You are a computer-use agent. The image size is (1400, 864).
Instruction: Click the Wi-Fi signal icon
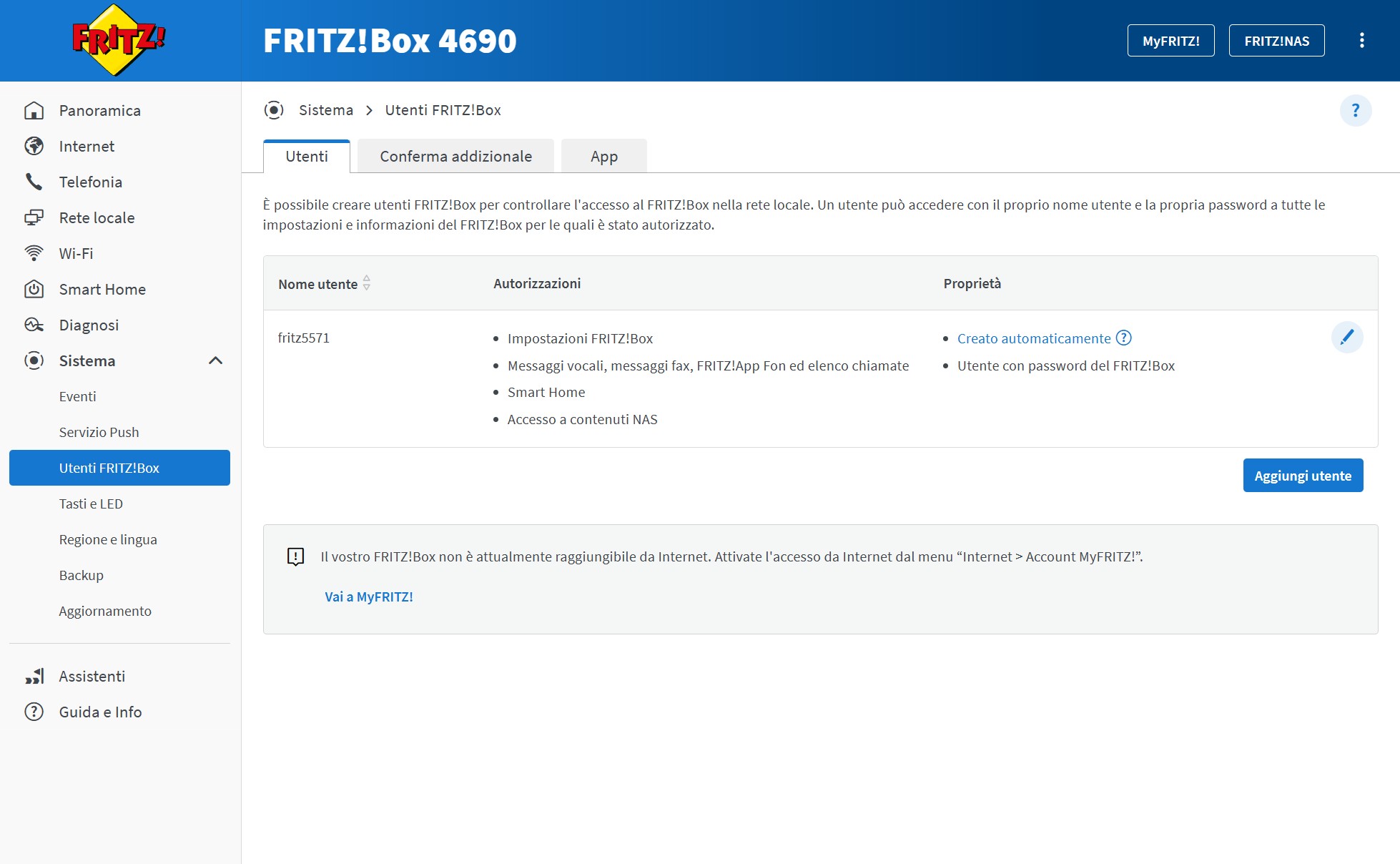[x=34, y=253]
